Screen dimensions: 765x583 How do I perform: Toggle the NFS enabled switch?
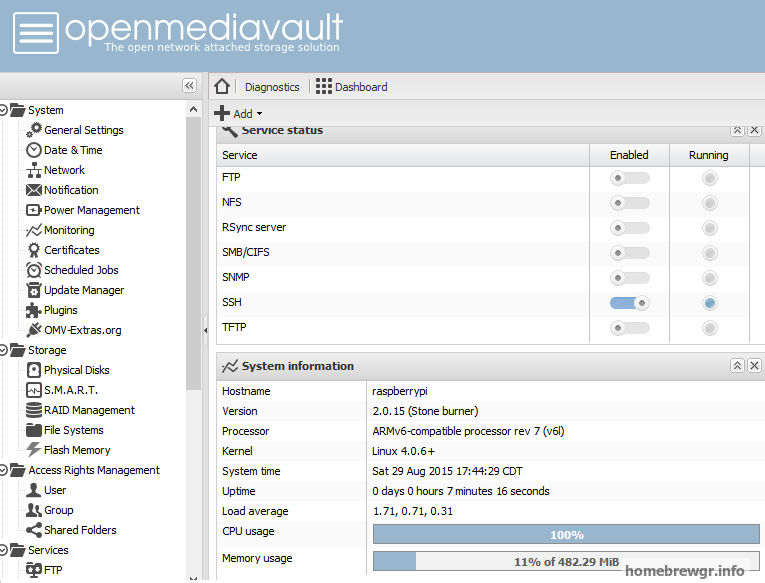[629, 203]
